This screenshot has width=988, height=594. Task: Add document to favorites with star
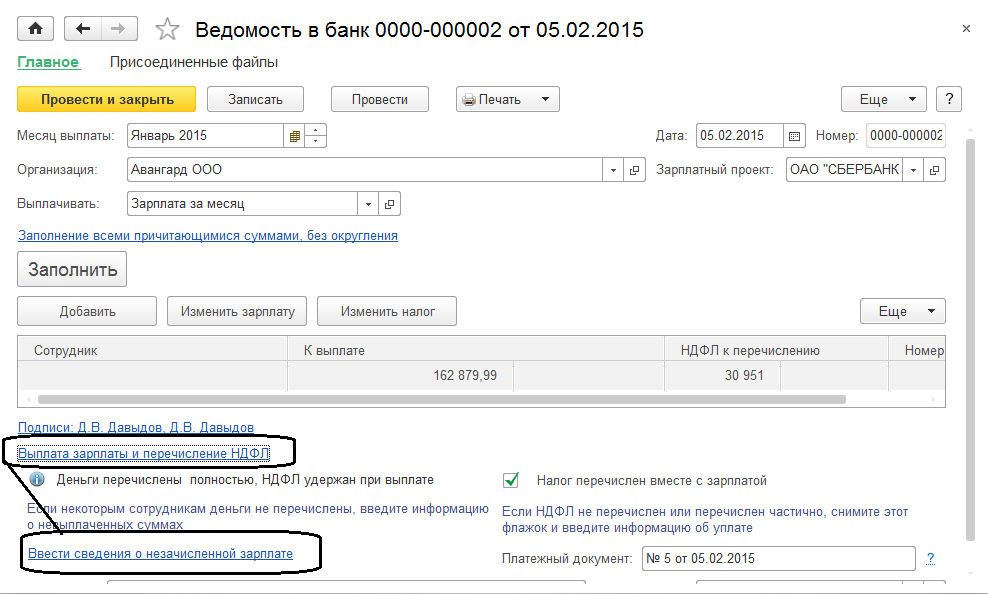tap(168, 30)
